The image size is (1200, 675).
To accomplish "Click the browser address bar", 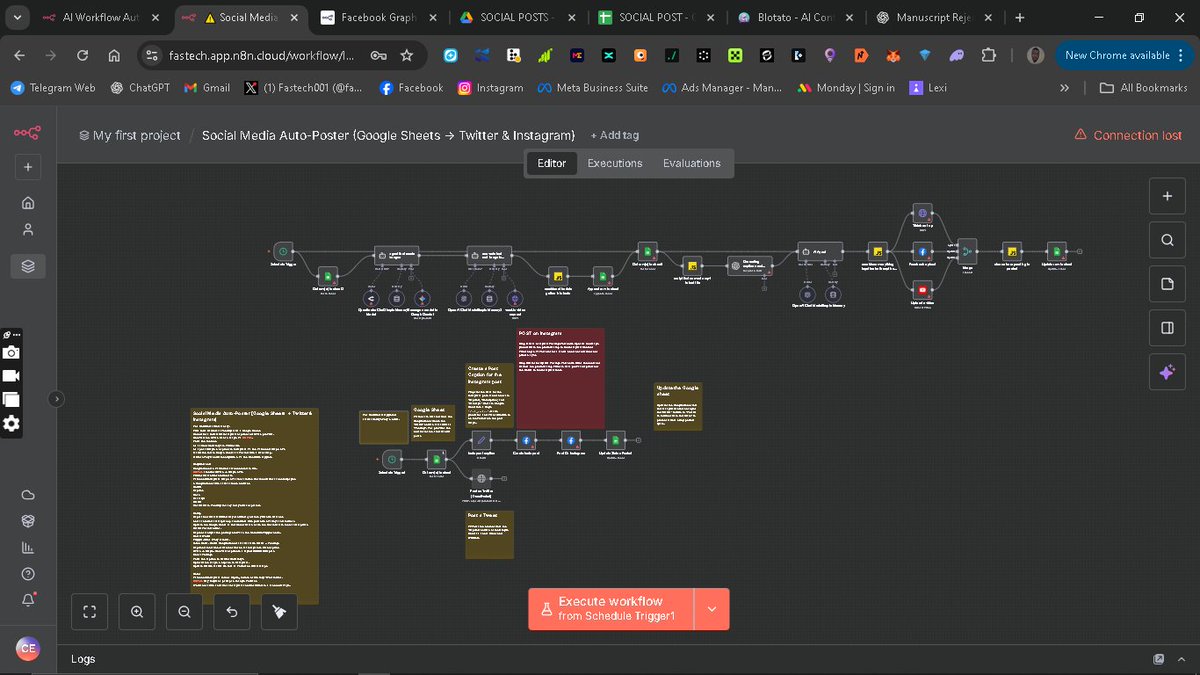I will pos(262,56).
